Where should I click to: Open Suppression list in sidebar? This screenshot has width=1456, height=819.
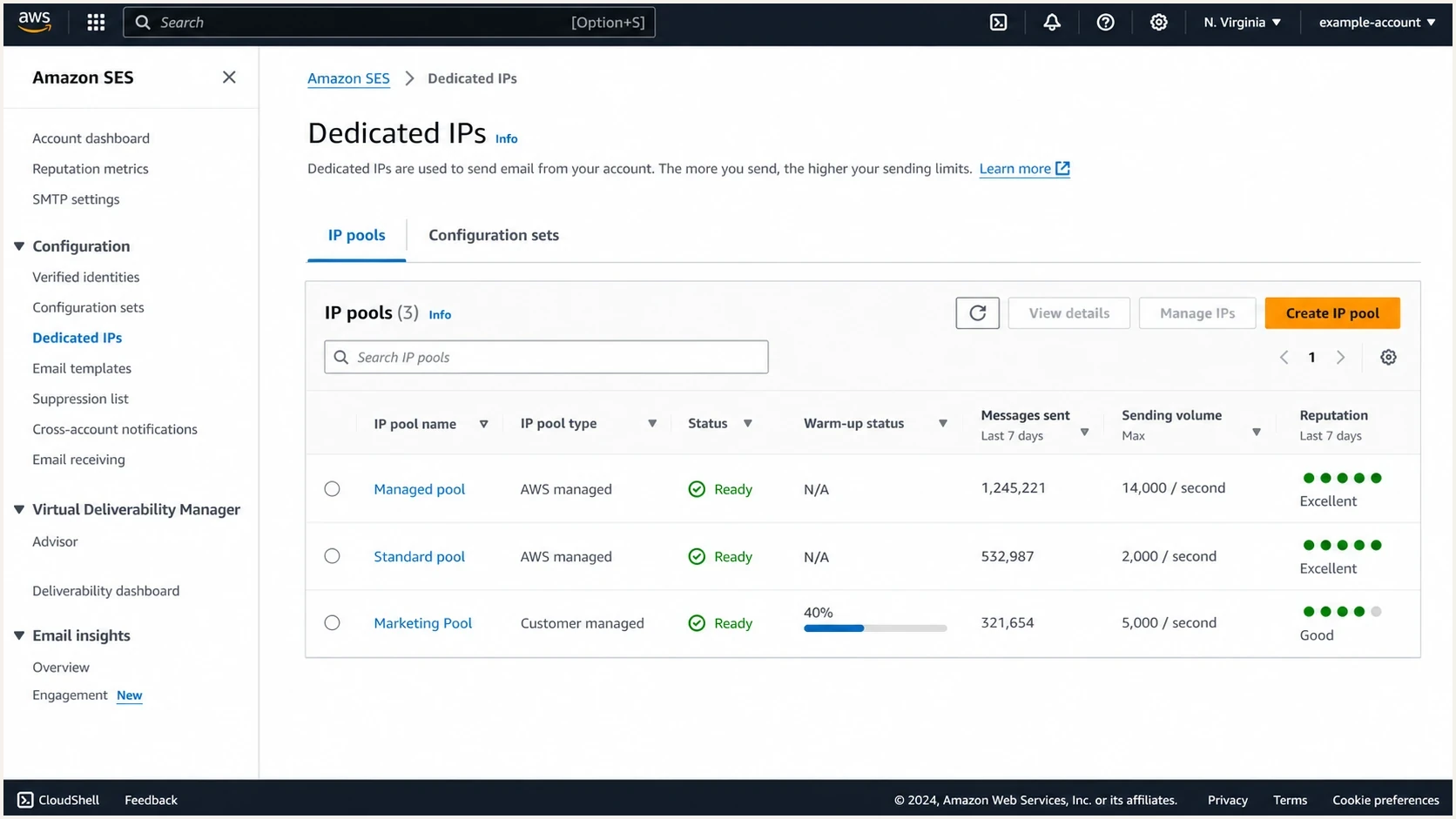pyautogui.click(x=80, y=399)
